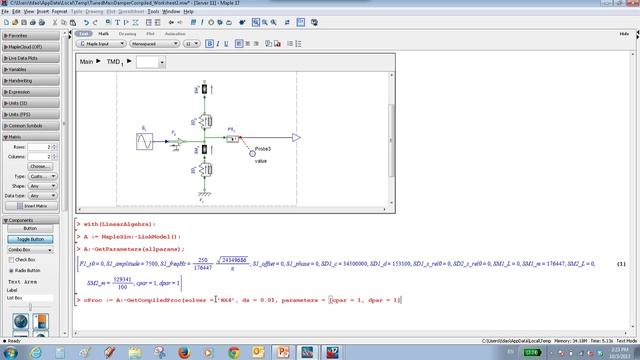Image resolution: width=640 pixels, height=360 pixels.
Task: Click the Chrome icon in the taskbar
Action: (234, 352)
